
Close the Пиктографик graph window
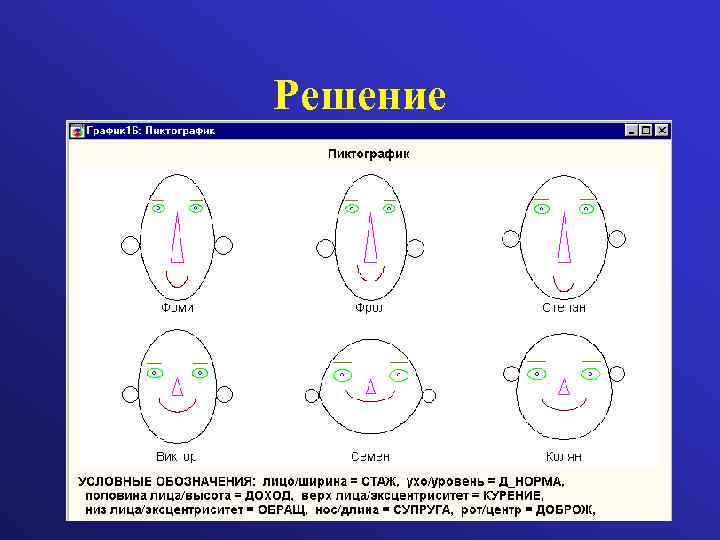661,130
